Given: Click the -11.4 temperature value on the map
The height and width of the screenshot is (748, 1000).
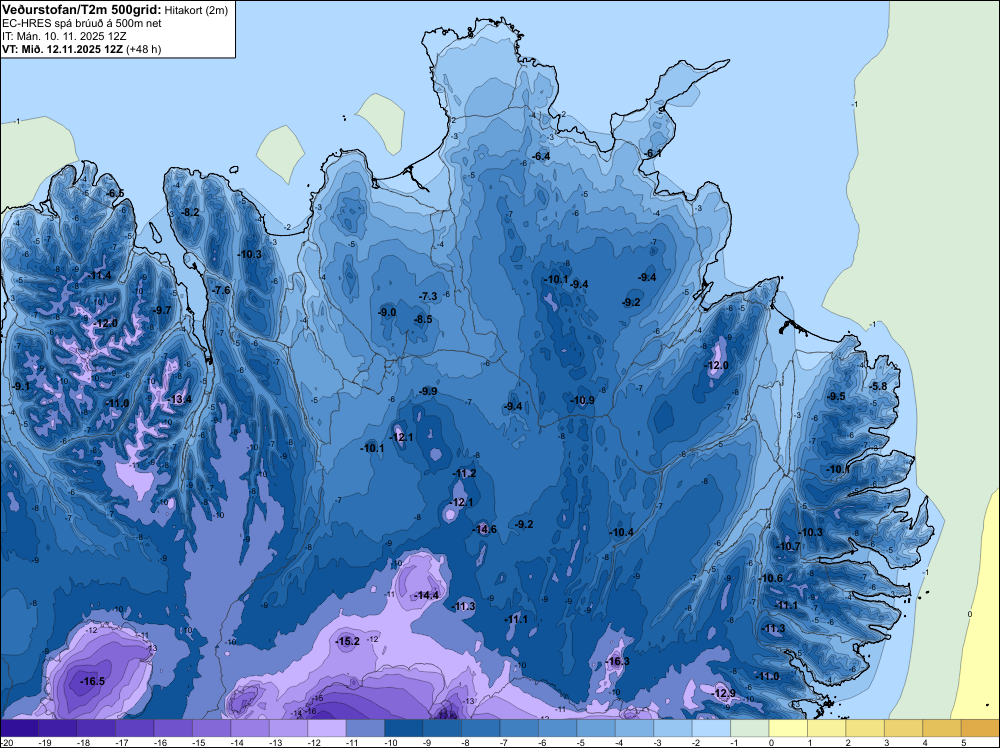Looking at the screenshot, I should [x=99, y=276].
